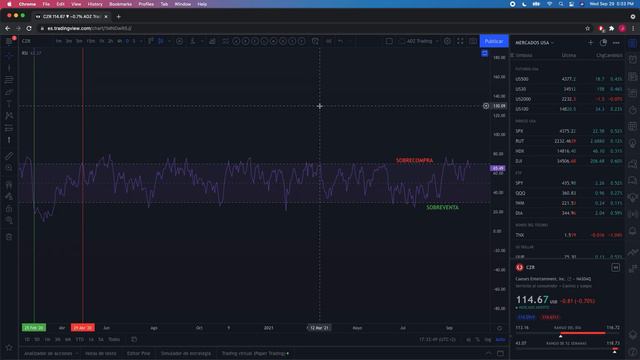The image size is (640, 360).
Task: Open the indicators fx toolbar button
Action: pos(192,41)
